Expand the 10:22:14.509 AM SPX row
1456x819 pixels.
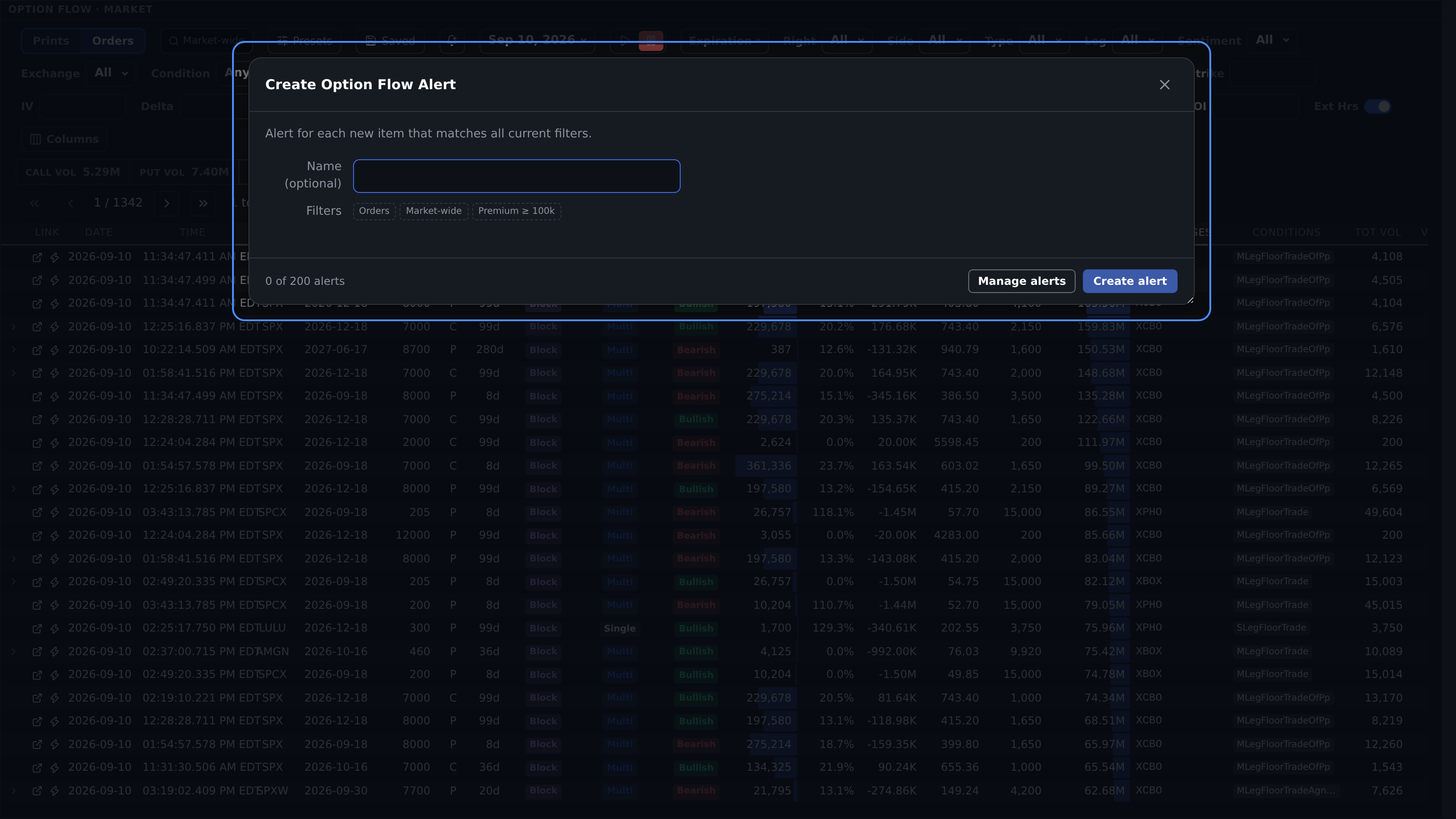coord(14,350)
